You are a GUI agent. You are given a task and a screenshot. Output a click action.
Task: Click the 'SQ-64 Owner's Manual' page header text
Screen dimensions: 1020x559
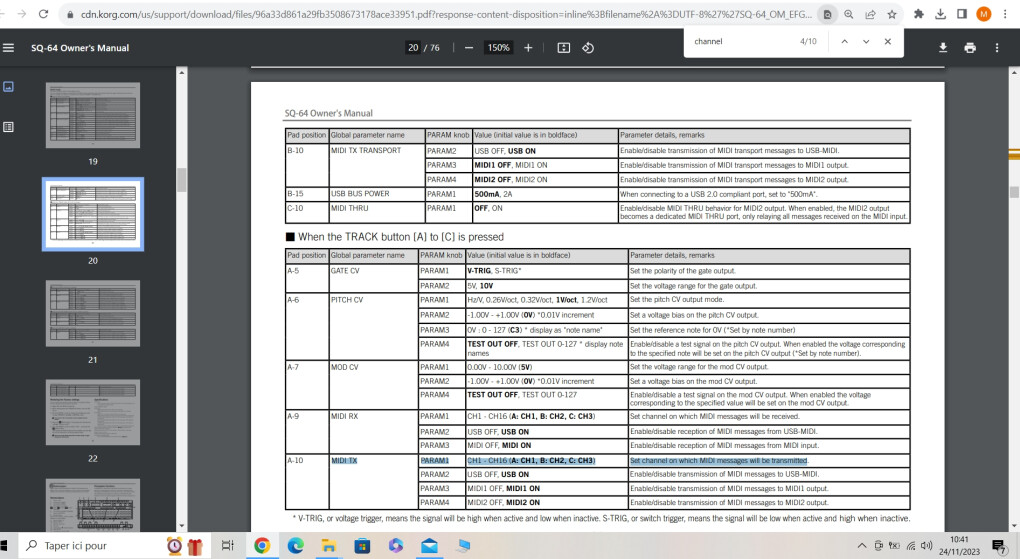click(x=329, y=113)
